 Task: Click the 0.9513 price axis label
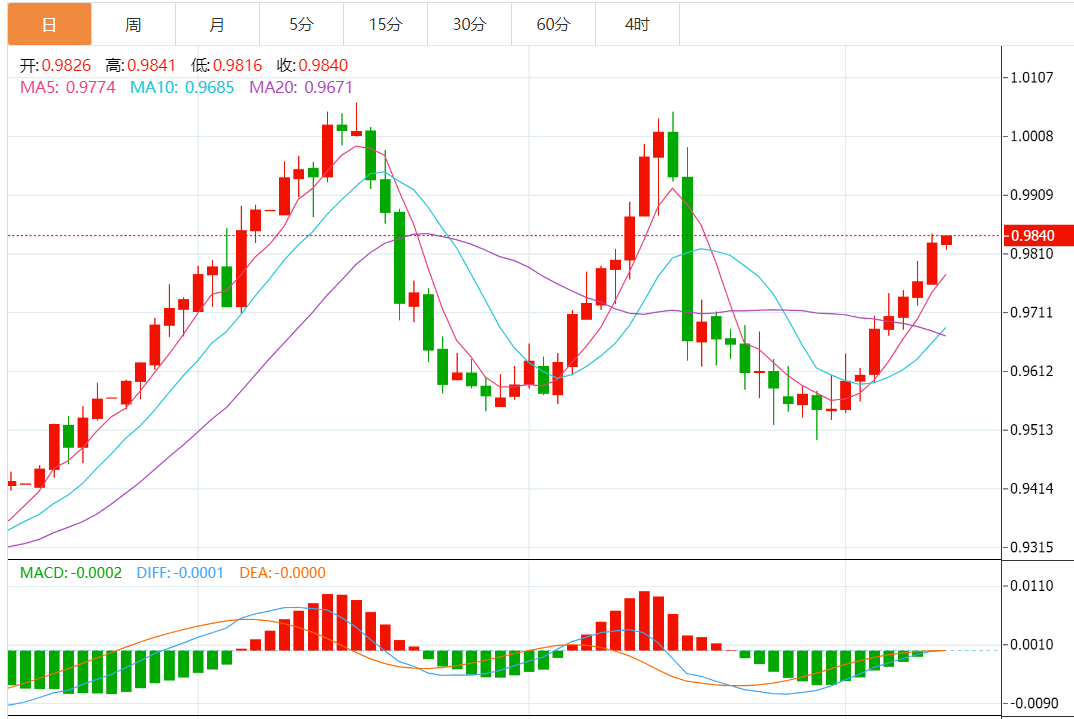tap(1032, 430)
